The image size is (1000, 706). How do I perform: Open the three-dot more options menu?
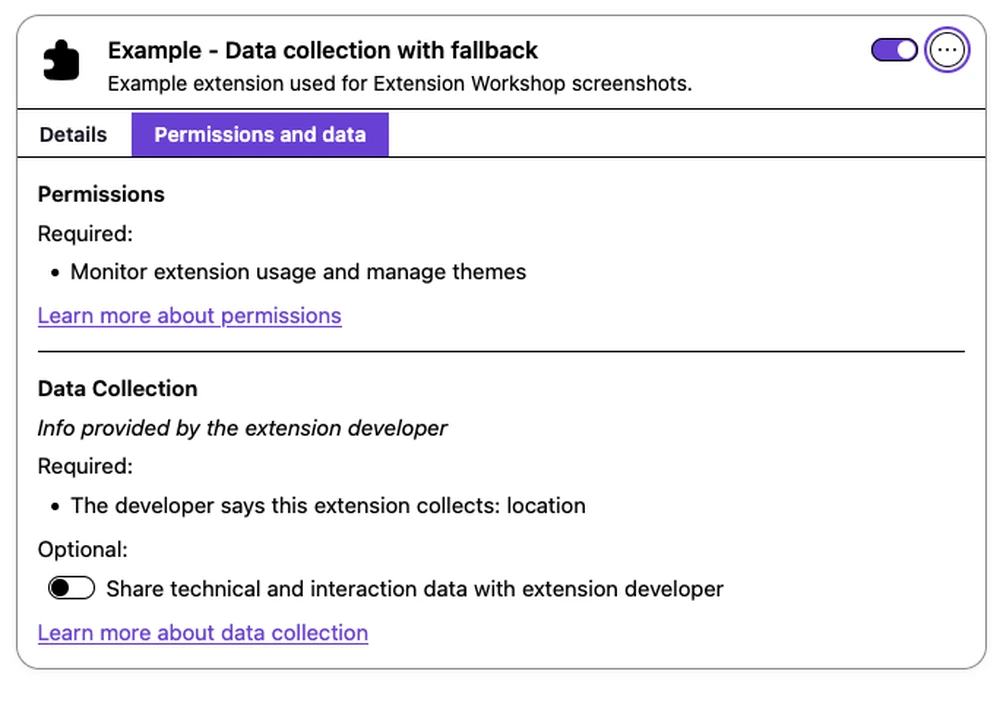tap(947, 50)
